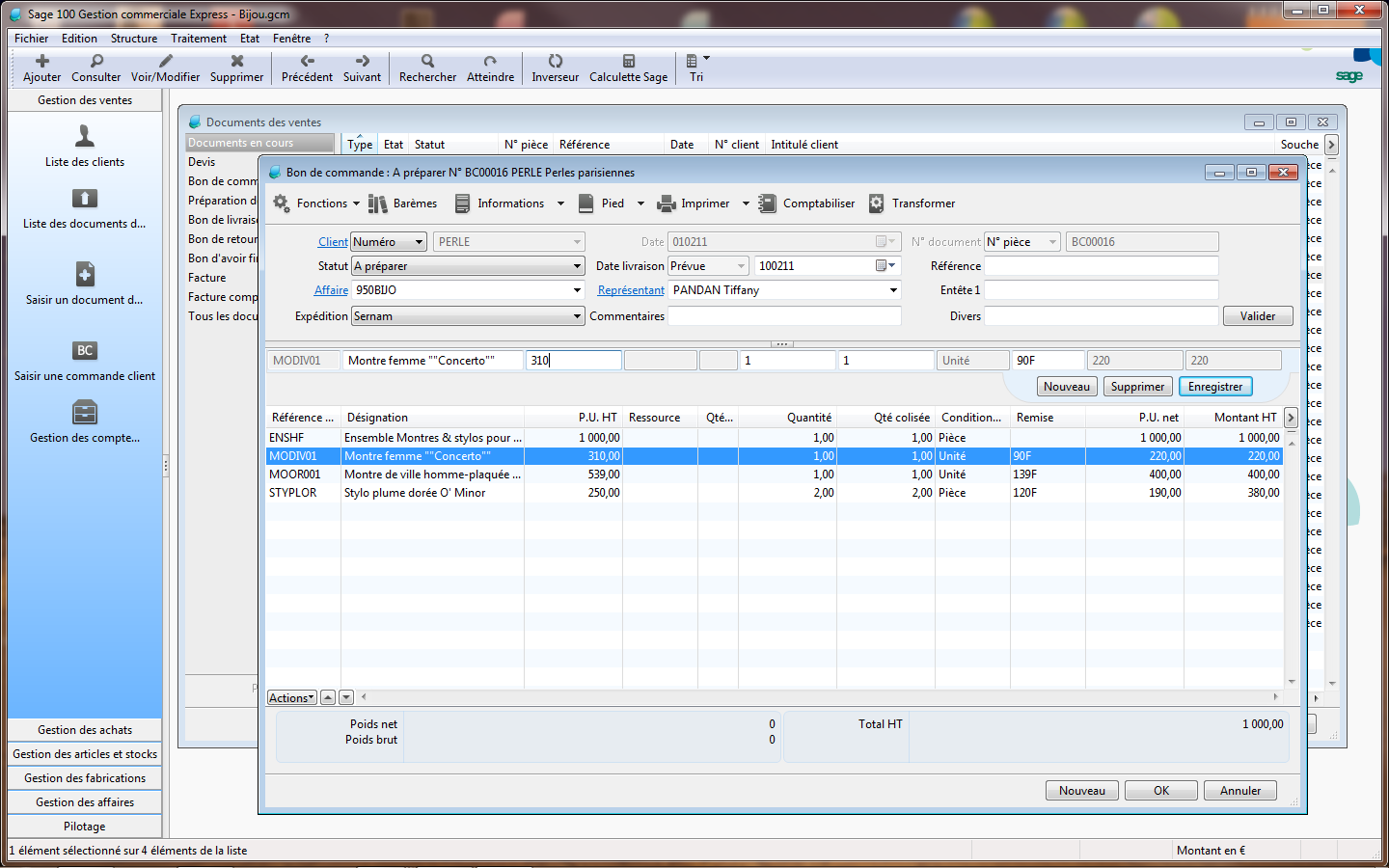Click Informations toolbar icon
The image size is (1389, 868).
click(462, 203)
